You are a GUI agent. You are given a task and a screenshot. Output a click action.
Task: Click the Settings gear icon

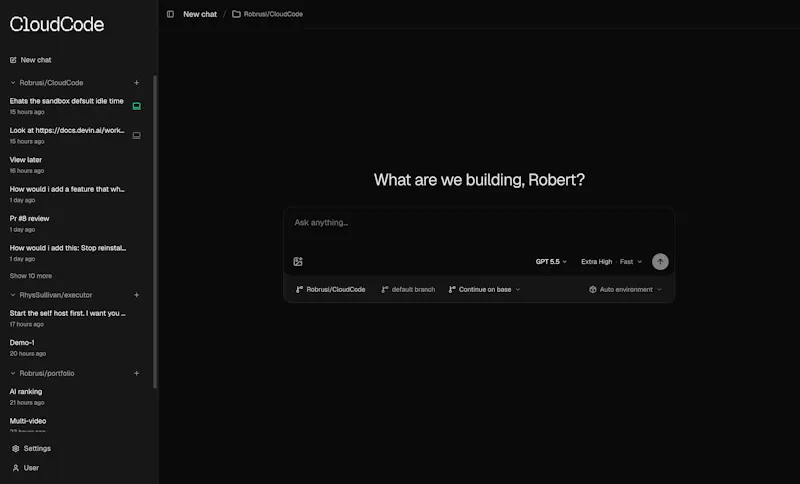pyautogui.click(x=16, y=449)
